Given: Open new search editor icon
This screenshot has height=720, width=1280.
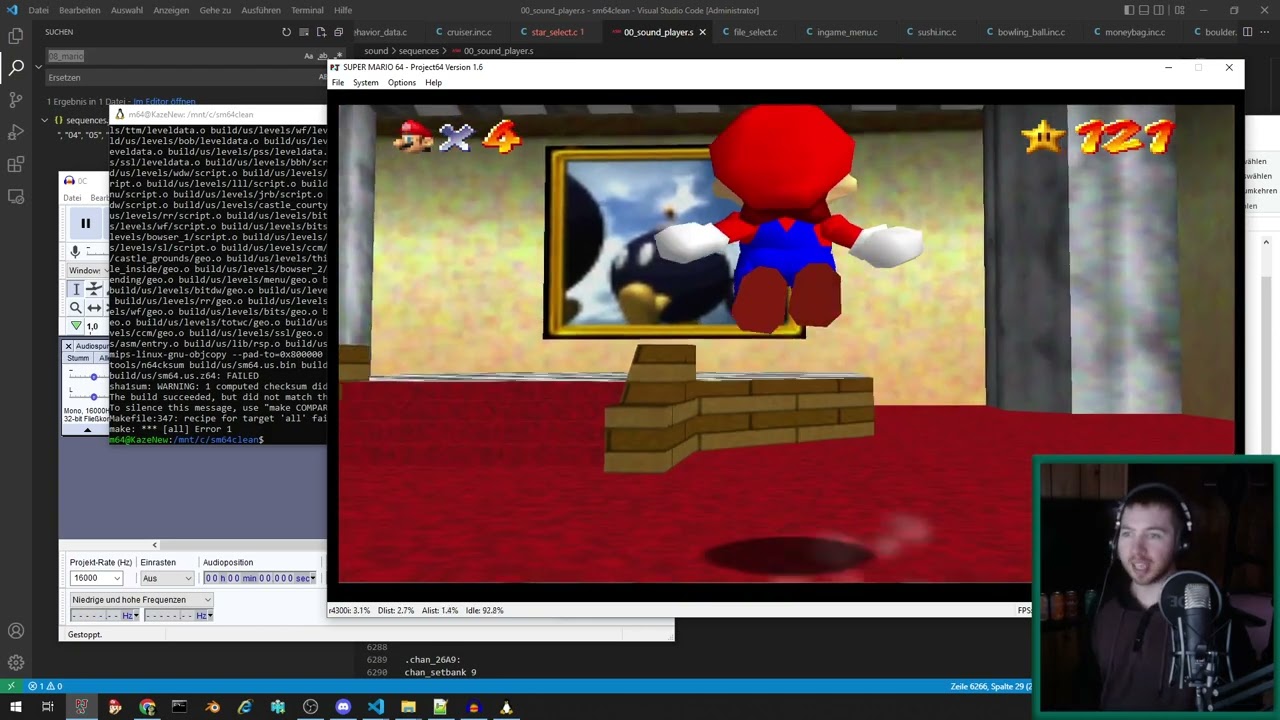Looking at the screenshot, I should point(321,32).
